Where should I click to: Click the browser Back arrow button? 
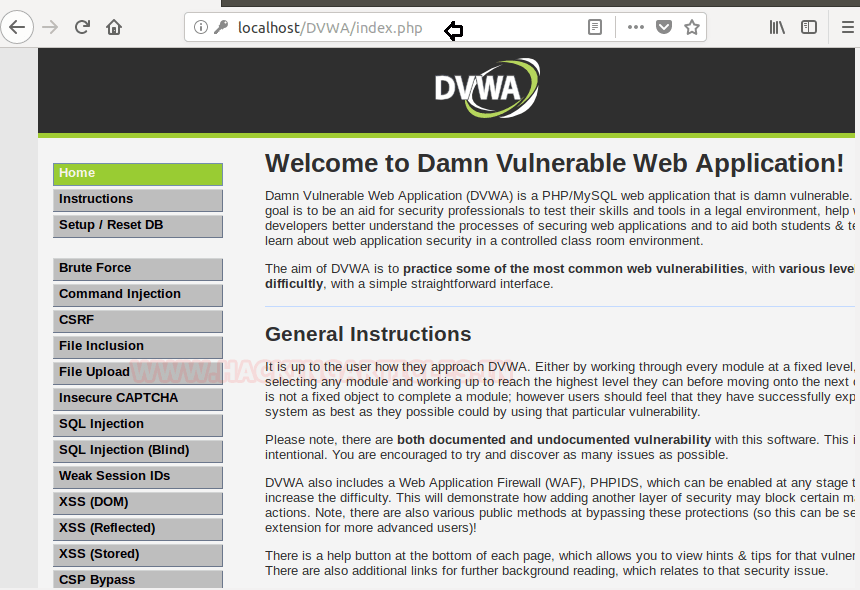click(17, 27)
